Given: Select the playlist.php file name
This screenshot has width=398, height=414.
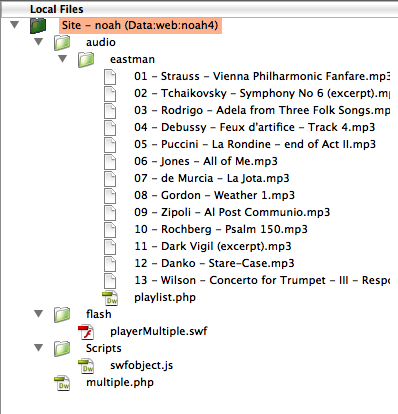Looking at the screenshot, I should [x=165, y=297].
